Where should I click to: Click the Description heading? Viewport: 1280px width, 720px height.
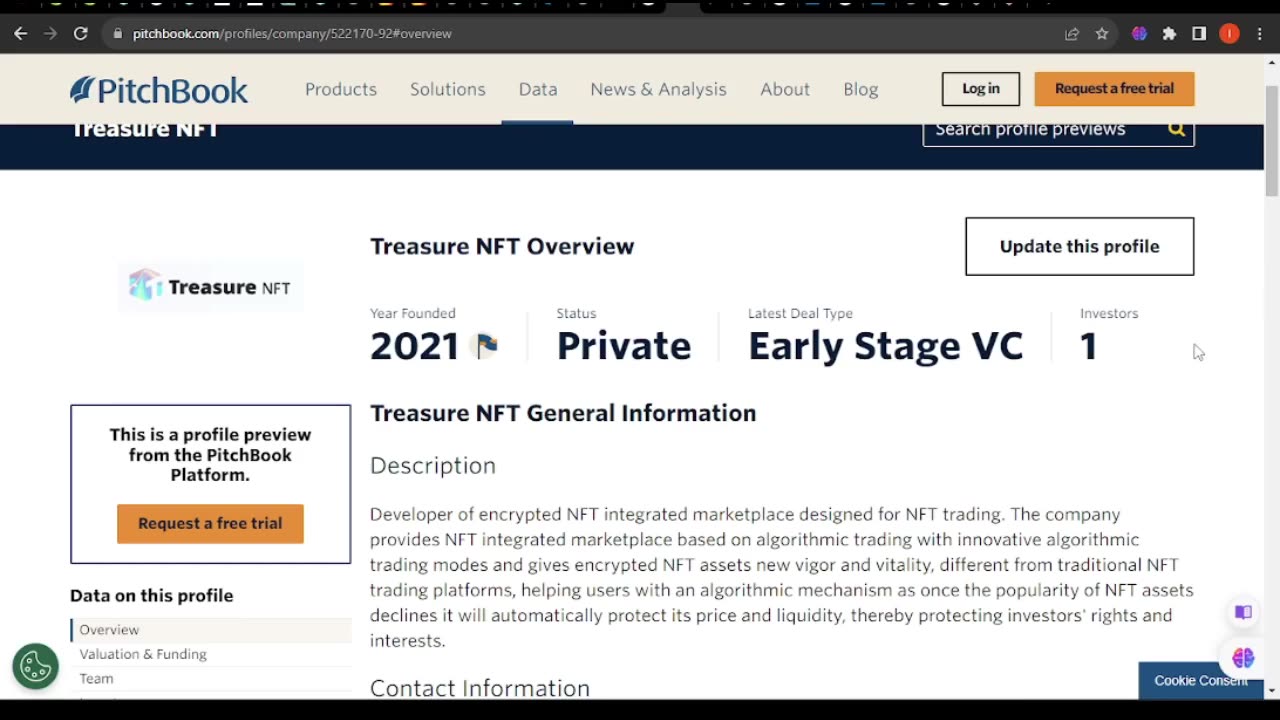433,466
